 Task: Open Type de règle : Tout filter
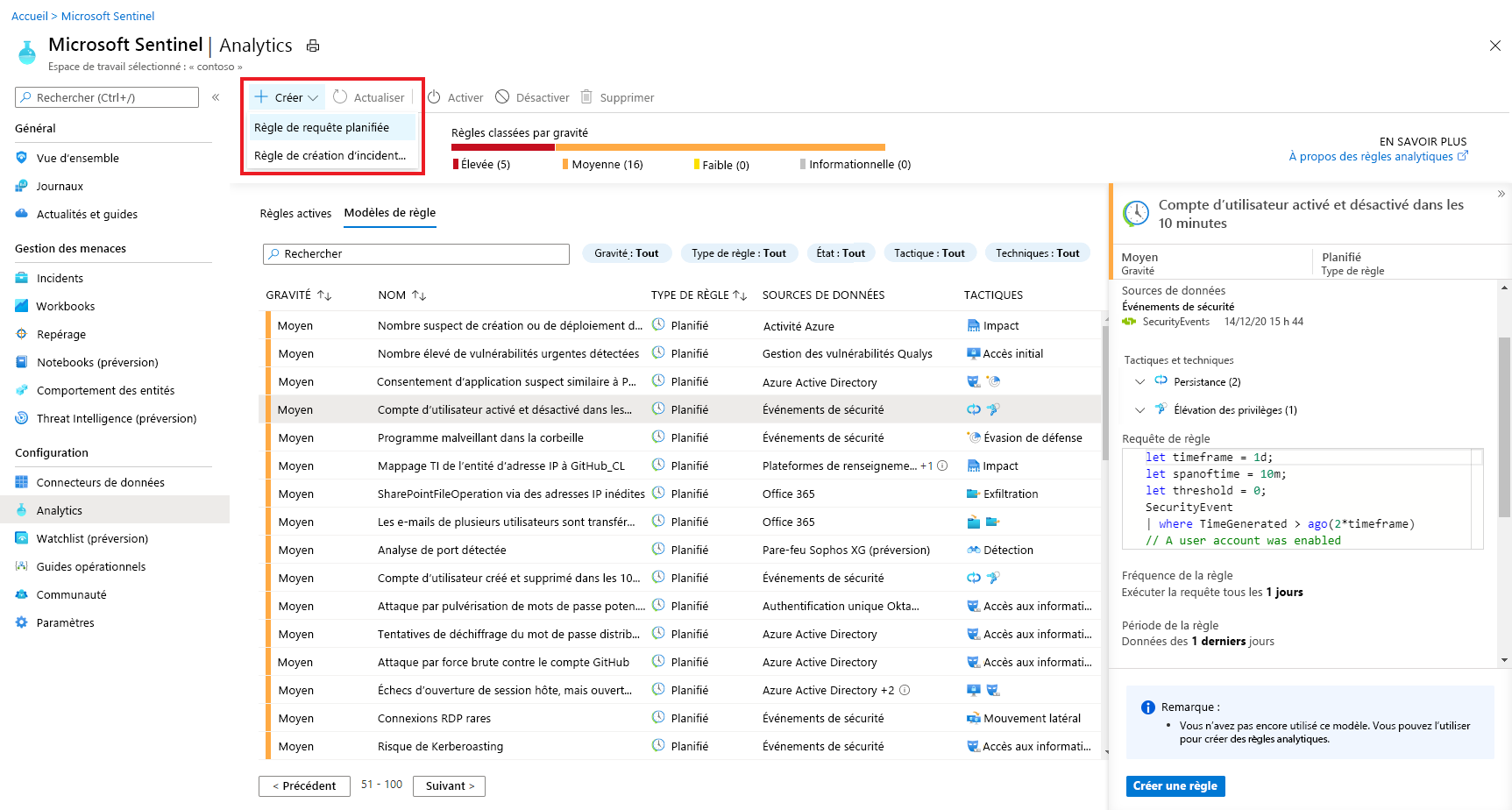pos(739,253)
